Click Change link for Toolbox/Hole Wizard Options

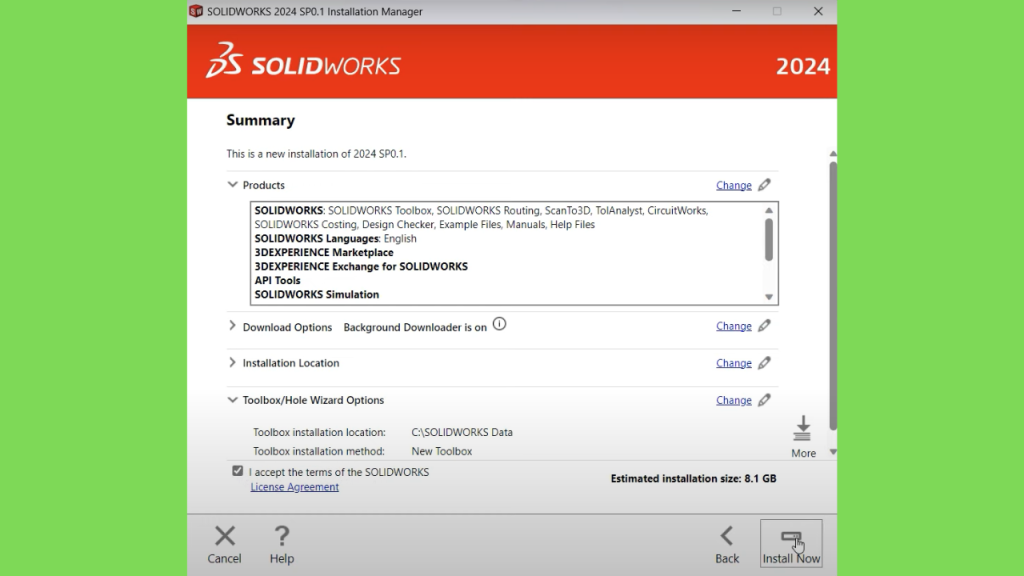tap(733, 400)
